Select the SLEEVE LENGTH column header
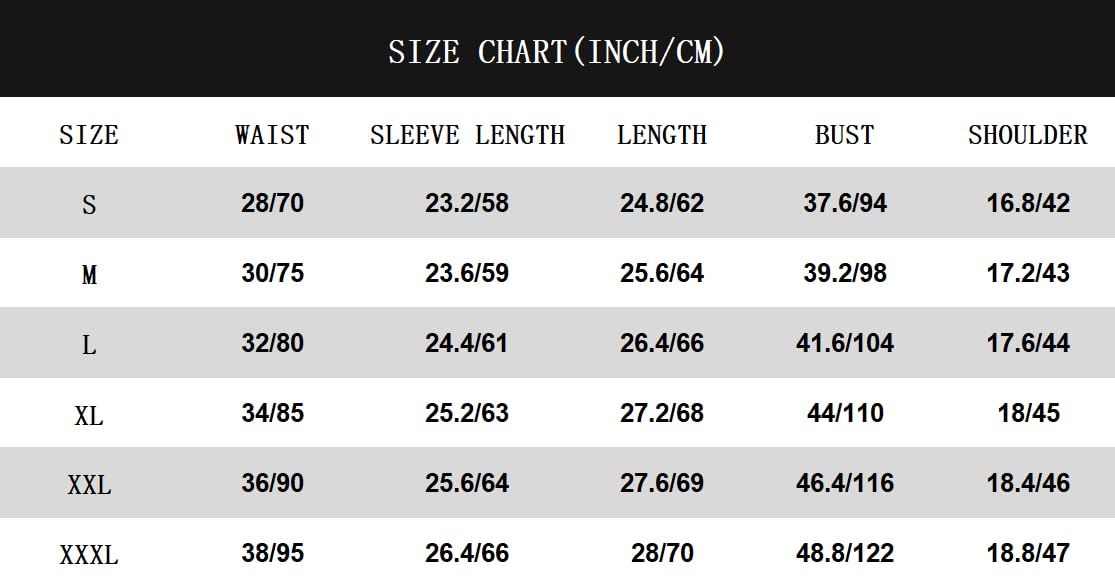Screen dimensions: 1115x586 point(467,134)
